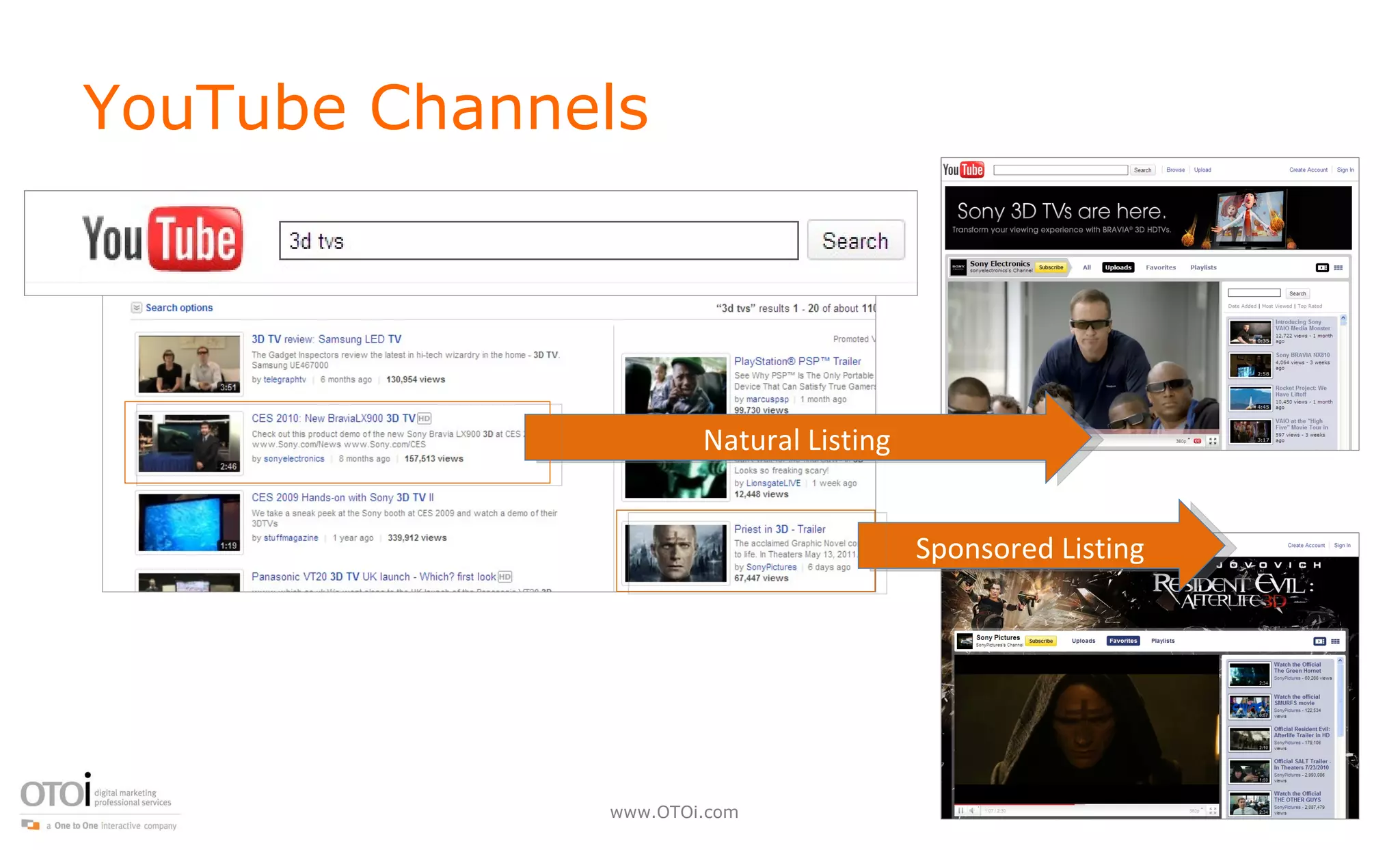Subscribe to the Sony Pictures channel
The height and width of the screenshot is (850, 1400).
(x=1041, y=641)
